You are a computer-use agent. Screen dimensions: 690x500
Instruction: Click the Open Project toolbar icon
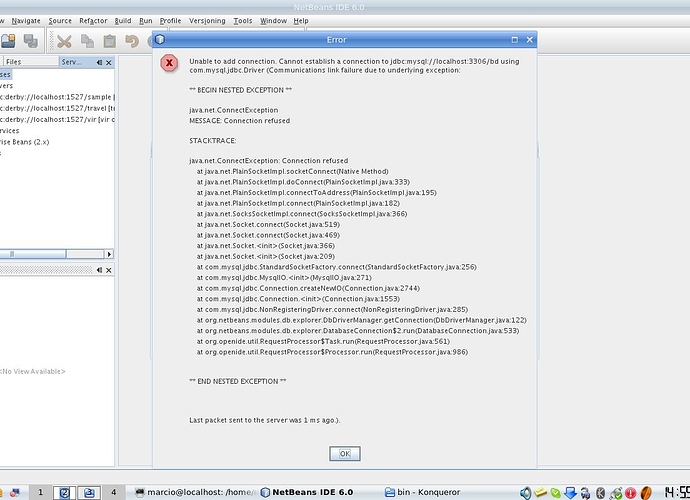(8, 41)
